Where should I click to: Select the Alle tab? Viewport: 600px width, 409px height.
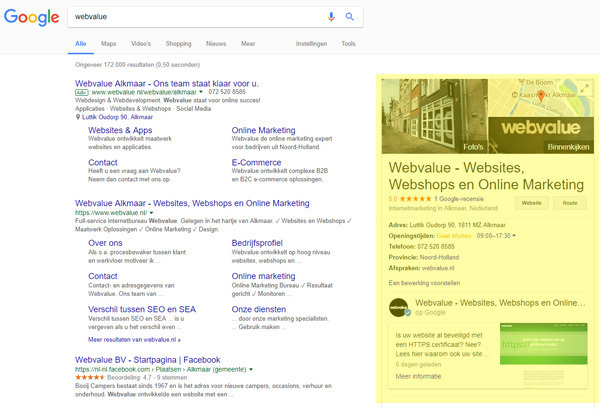pyautogui.click(x=80, y=44)
